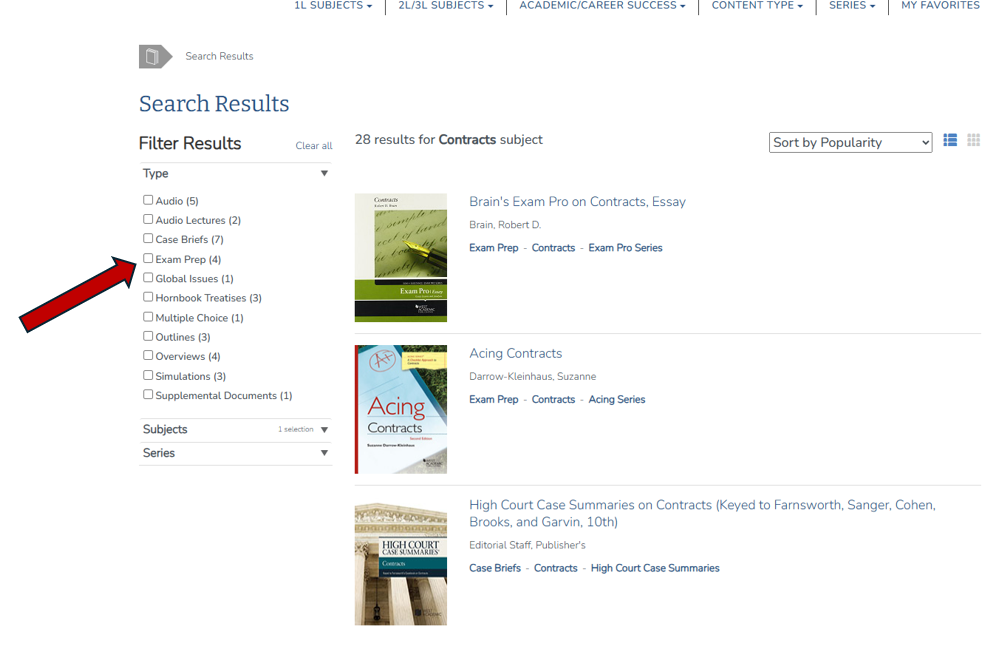Screen dimensions: 994x650
Task: Open the Acing Contracts title link
Action: [x=515, y=354]
